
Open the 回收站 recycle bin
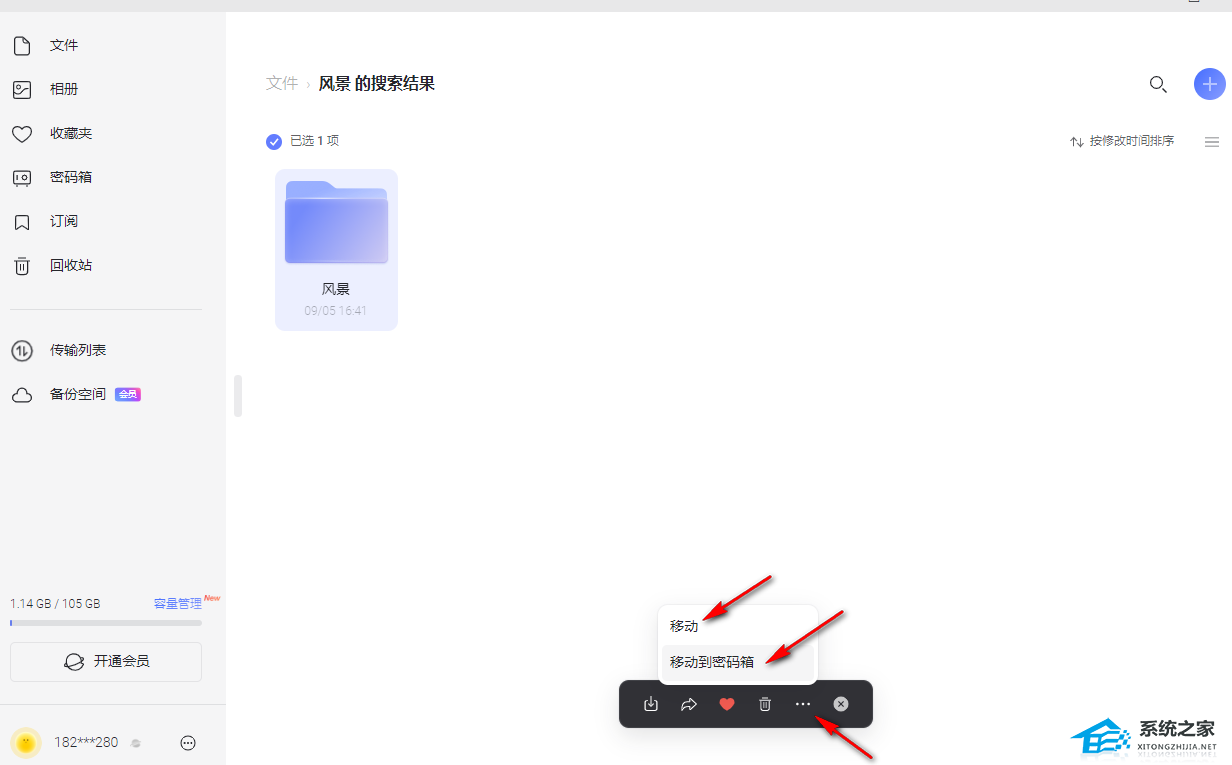71,265
